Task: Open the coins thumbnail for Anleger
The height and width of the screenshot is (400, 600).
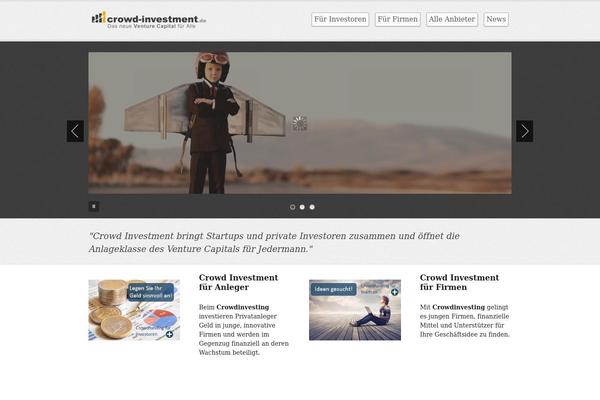Action: (134, 310)
